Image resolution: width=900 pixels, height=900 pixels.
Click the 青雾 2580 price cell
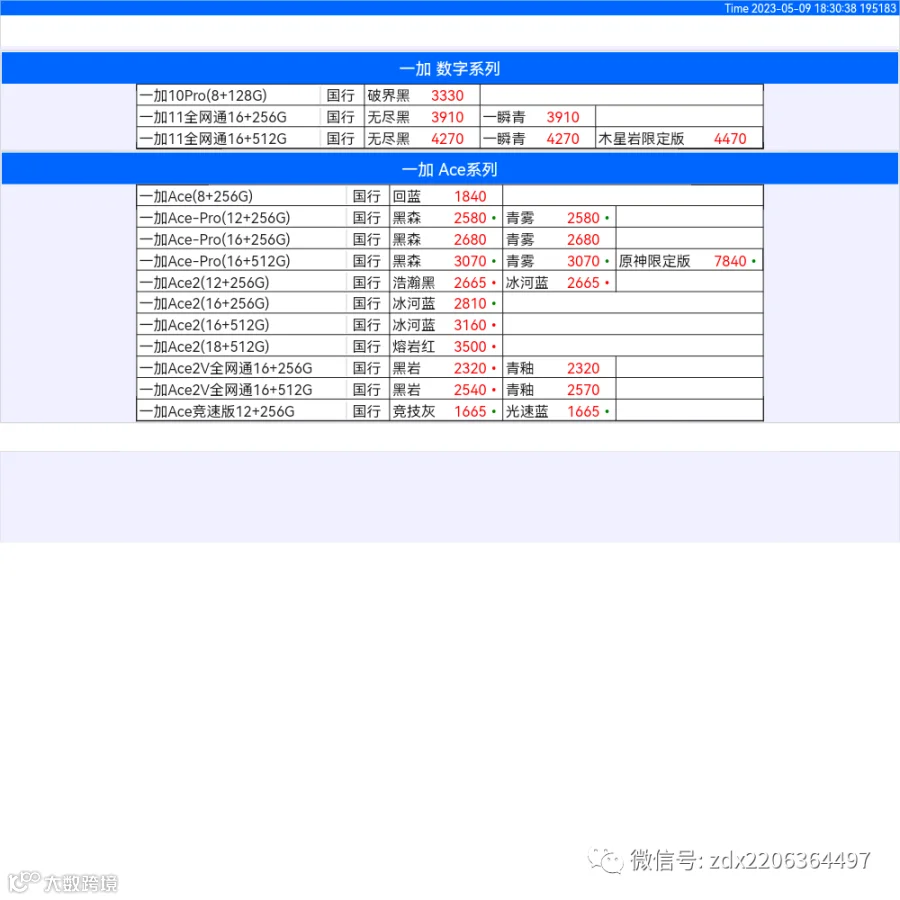pyautogui.click(x=559, y=218)
